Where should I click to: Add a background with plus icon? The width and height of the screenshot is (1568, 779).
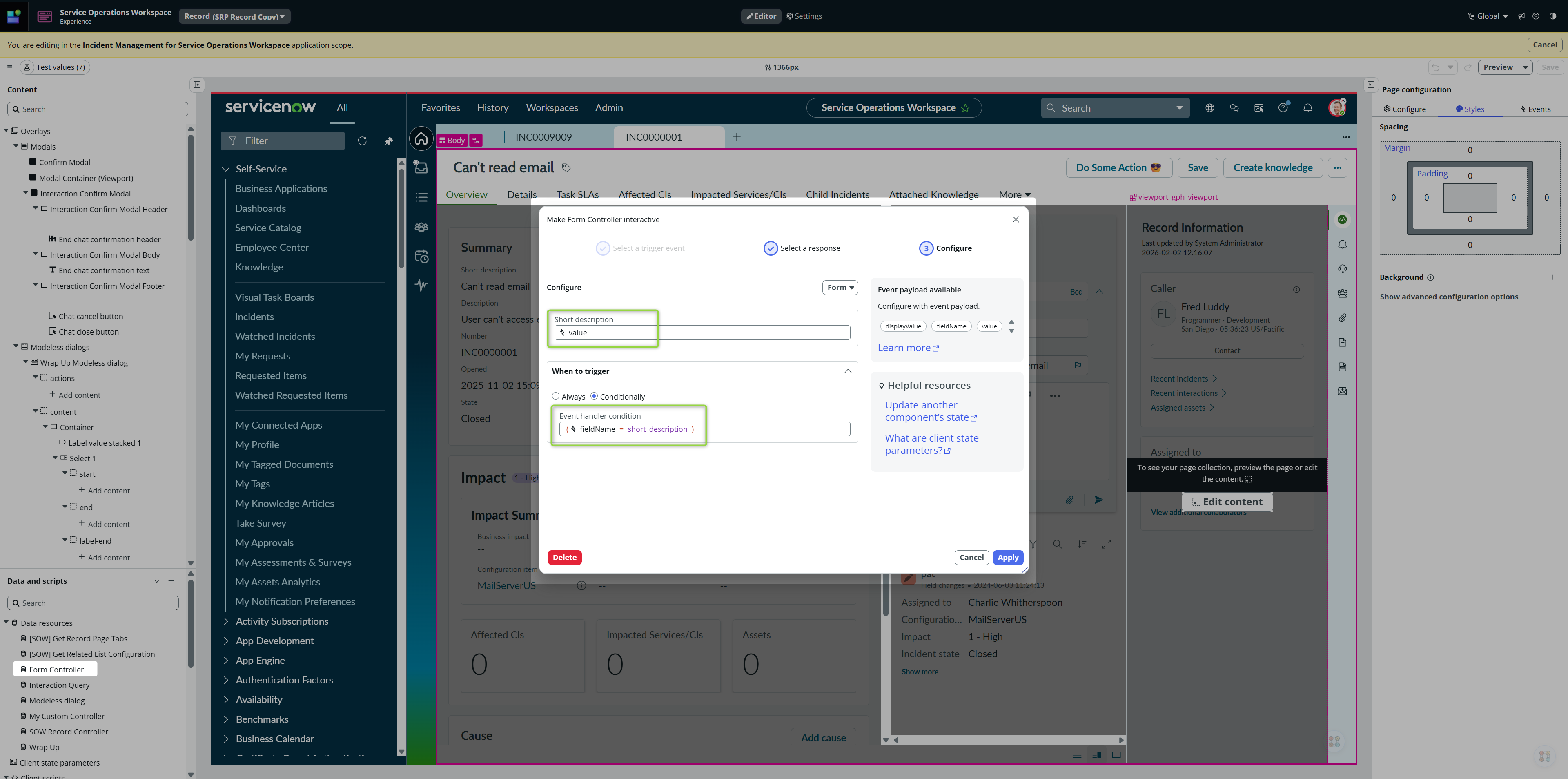1553,277
